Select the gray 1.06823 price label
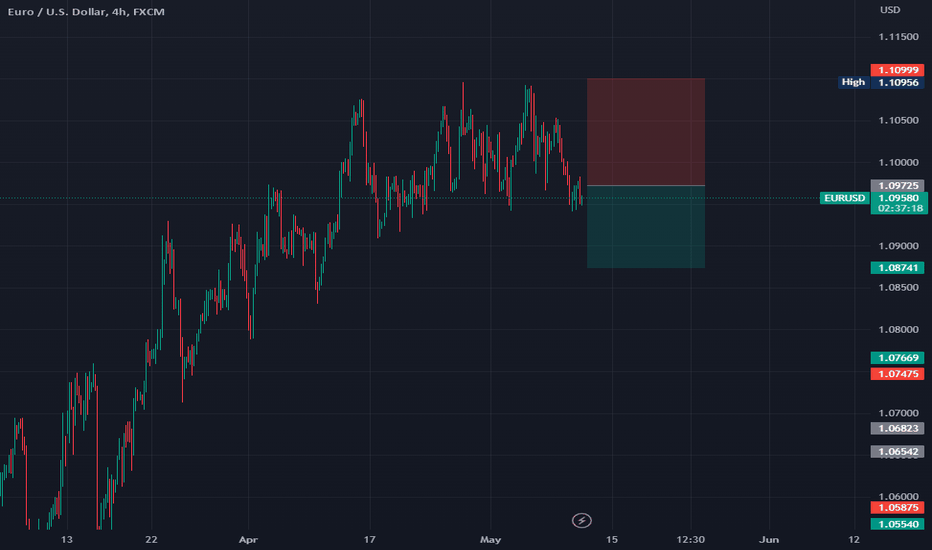The width and height of the screenshot is (932, 550). pos(898,428)
